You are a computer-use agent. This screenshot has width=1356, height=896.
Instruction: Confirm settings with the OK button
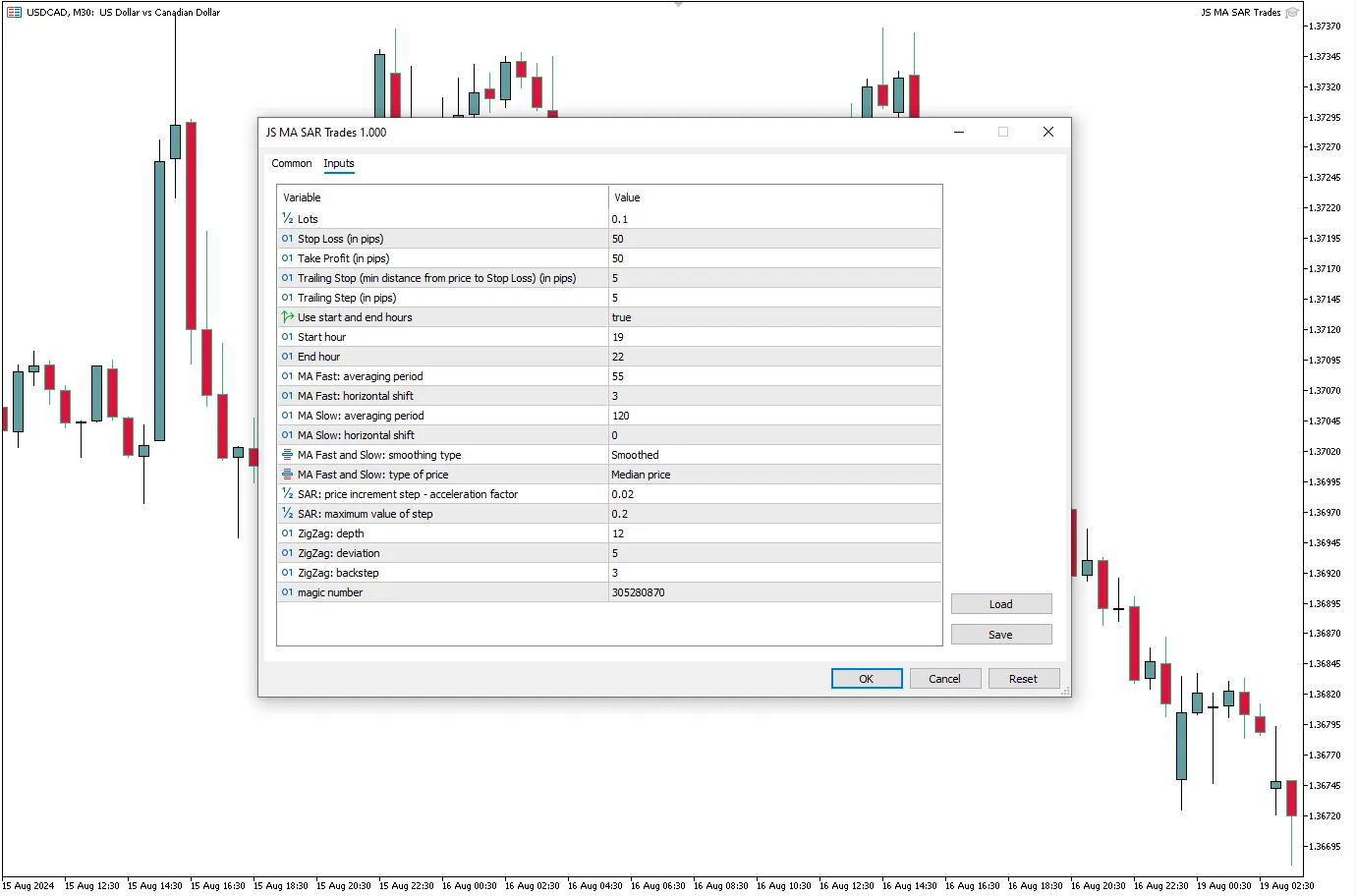pos(867,679)
